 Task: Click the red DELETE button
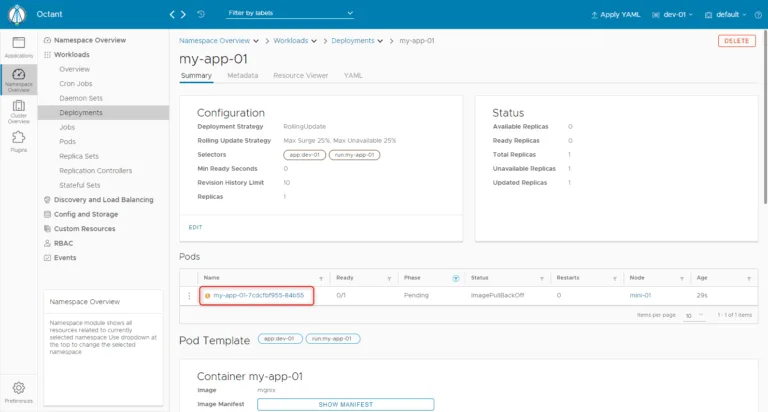(x=737, y=41)
